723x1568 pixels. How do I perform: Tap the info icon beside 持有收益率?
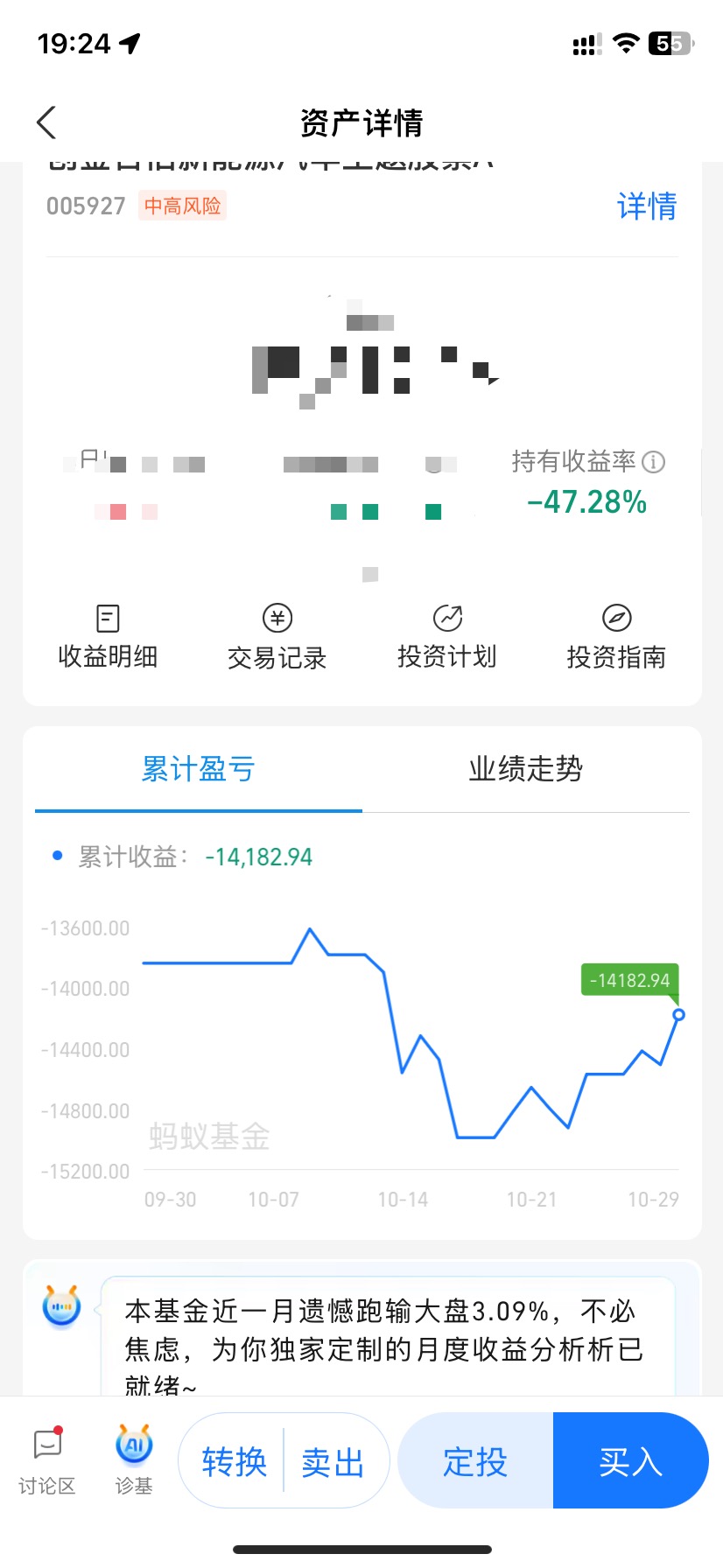(x=654, y=462)
